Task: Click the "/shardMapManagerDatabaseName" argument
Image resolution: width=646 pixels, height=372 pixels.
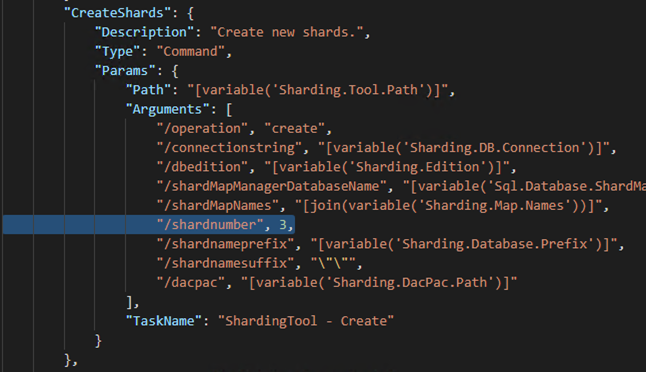Action: pyautogui.click(x=272, y=186)
